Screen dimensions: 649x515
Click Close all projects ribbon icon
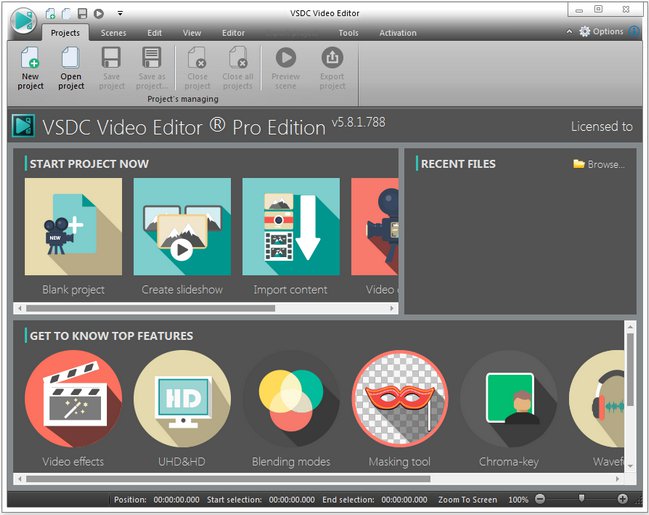(238, 58)
